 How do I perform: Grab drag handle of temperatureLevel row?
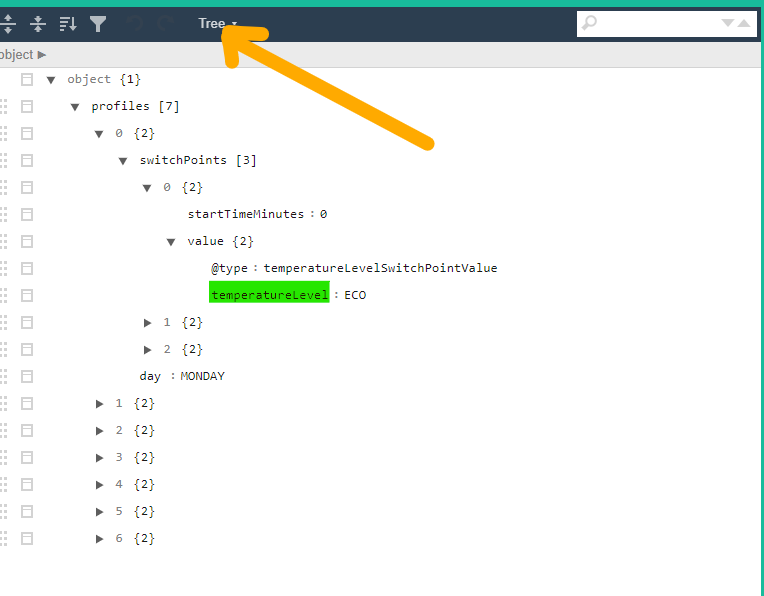pos(4,295)
